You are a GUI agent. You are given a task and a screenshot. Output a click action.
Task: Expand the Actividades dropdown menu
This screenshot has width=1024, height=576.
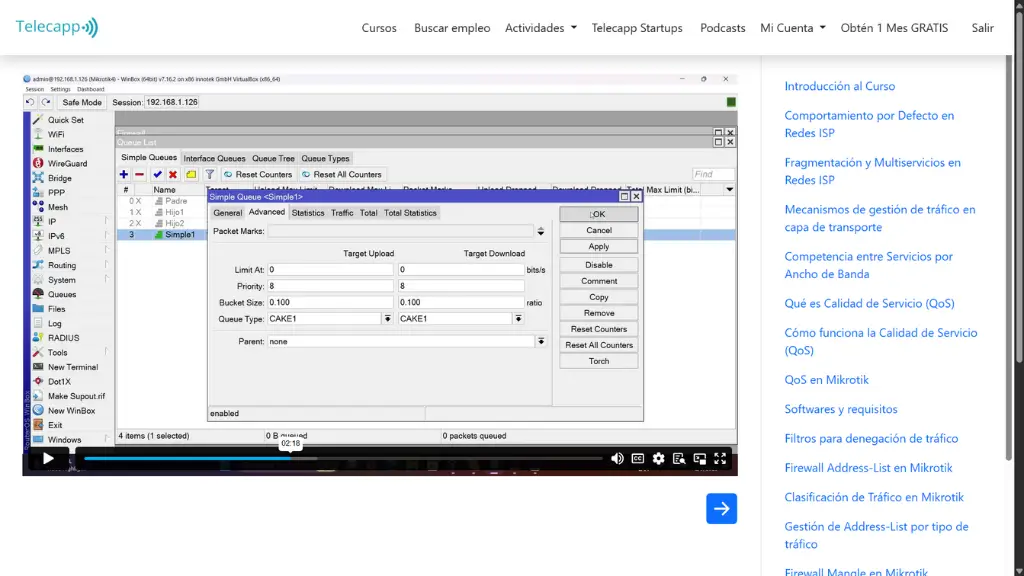pos(540,28)
